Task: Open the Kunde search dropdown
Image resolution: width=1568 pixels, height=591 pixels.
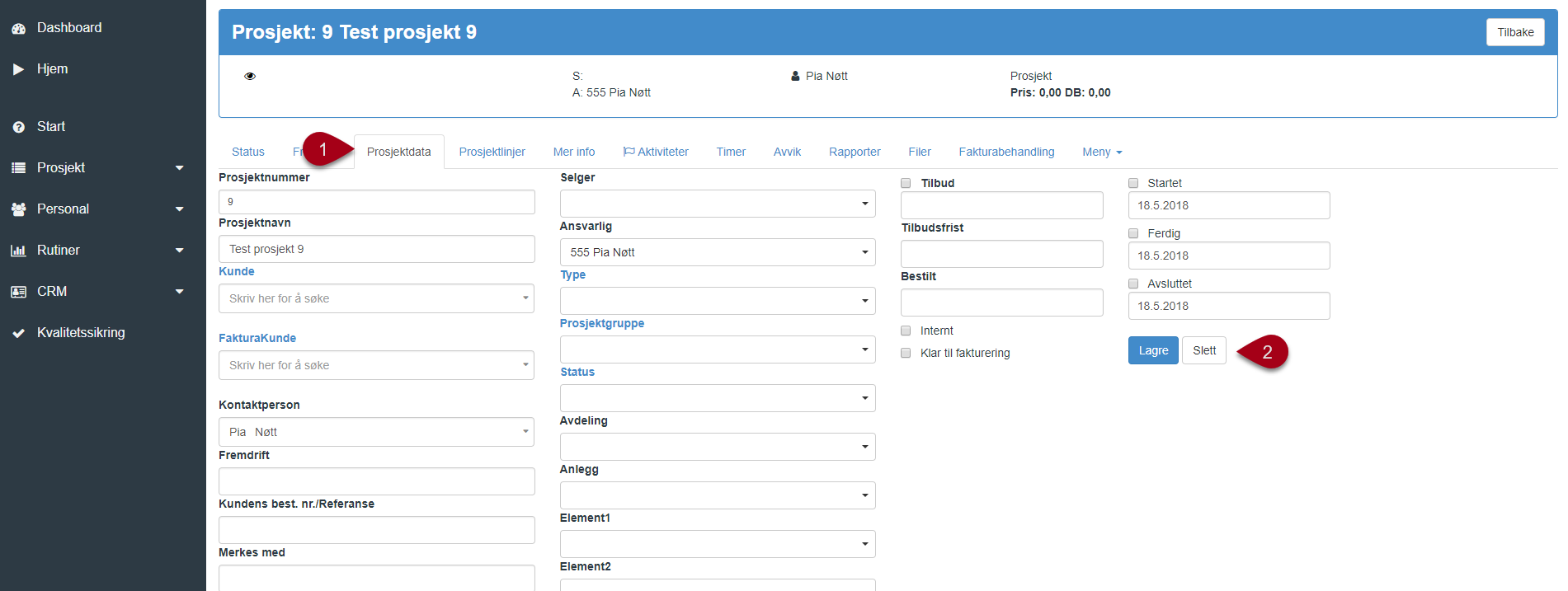Action: 376,298
